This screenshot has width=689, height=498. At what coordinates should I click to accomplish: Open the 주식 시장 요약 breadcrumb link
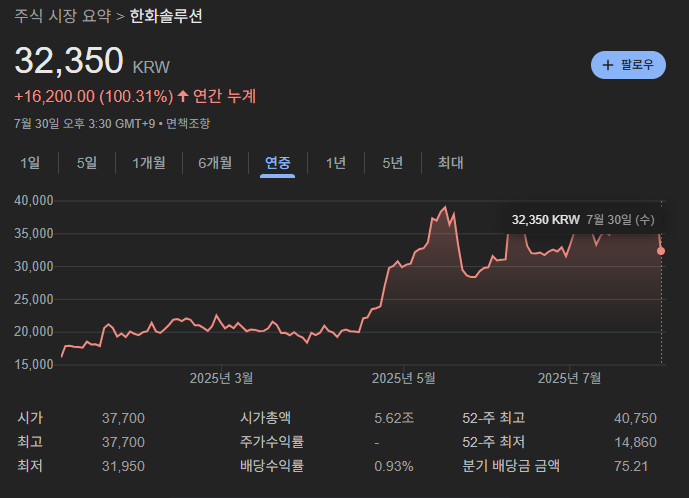[62, 16]
